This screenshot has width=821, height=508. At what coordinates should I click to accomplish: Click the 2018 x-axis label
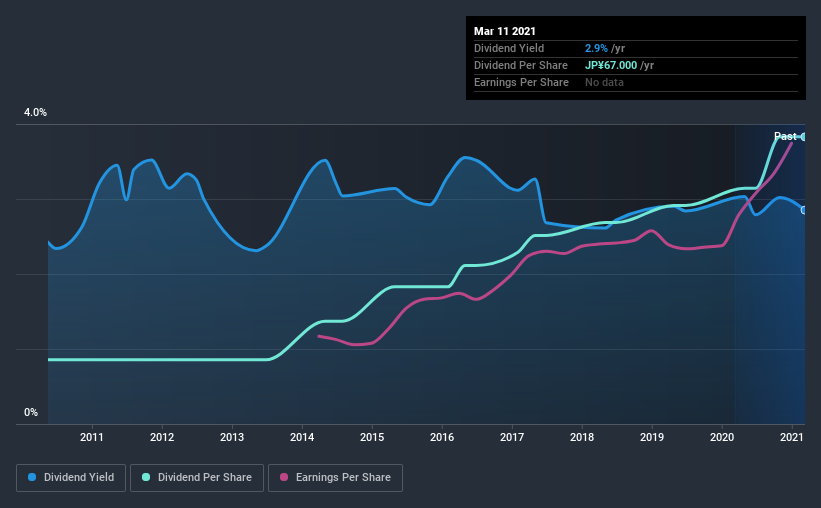(x=582, y=437)
